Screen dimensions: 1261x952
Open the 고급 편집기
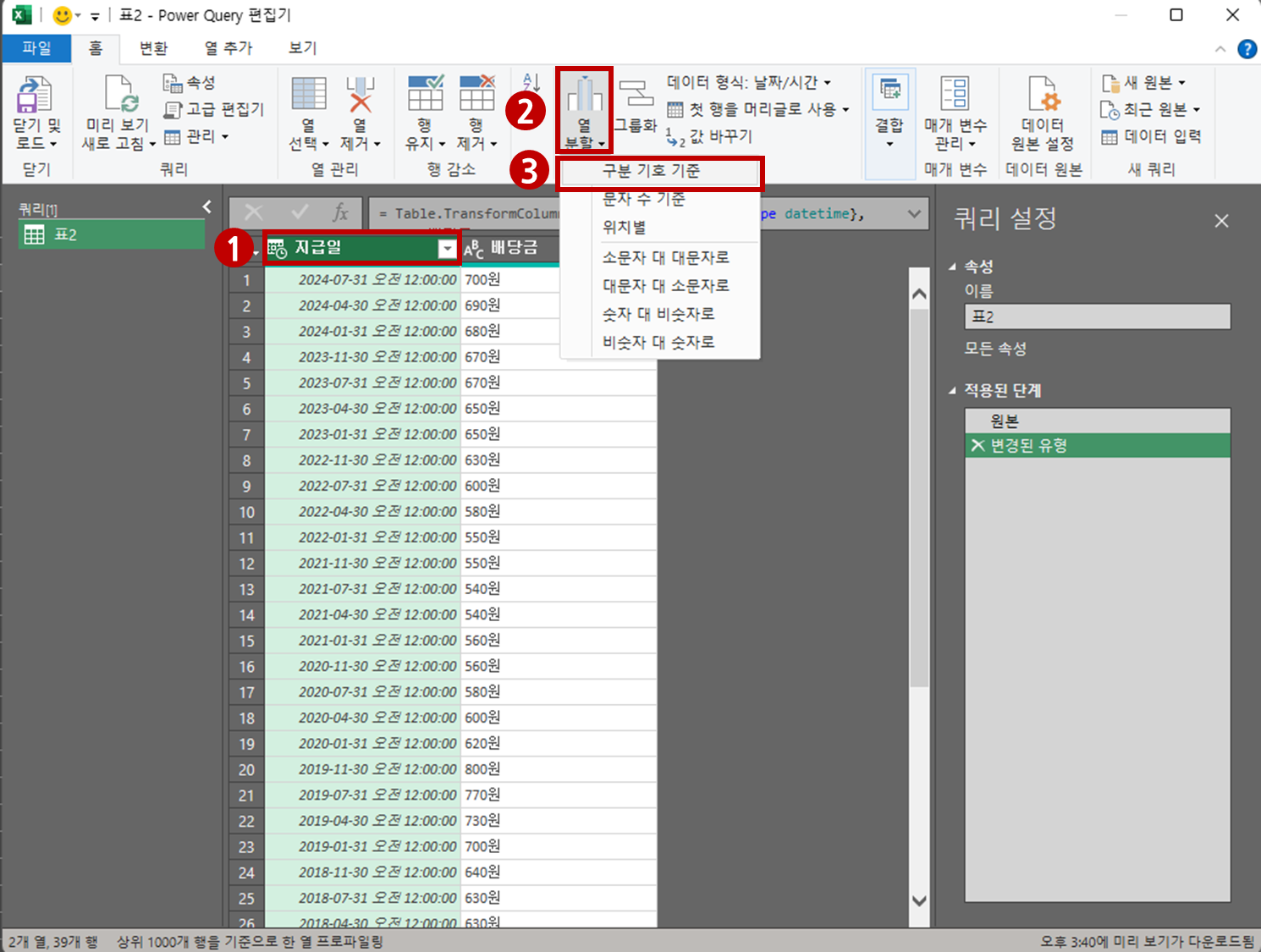tap(213, 108)
